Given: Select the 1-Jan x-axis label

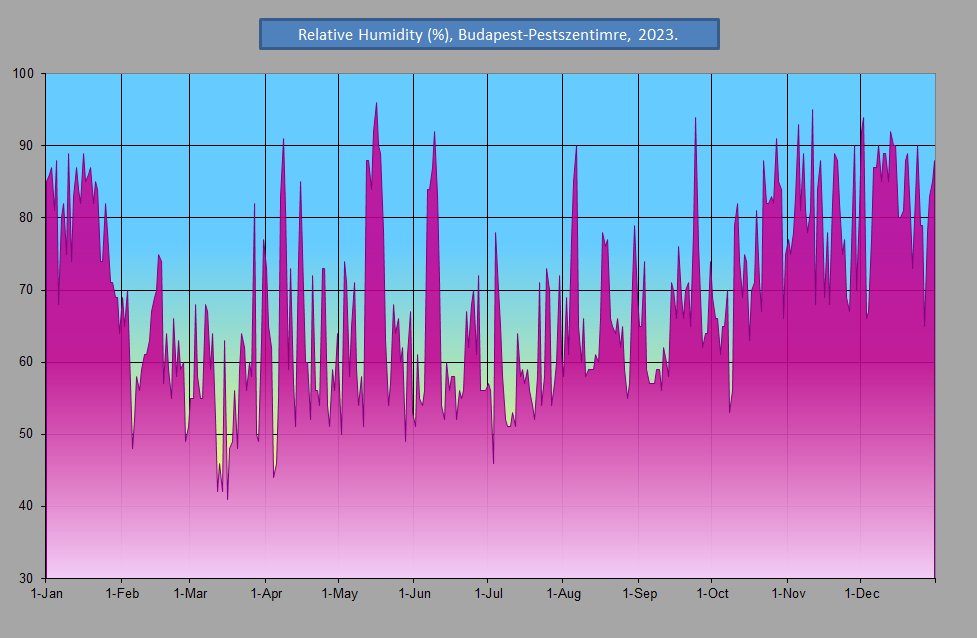Looking at the screenshot, I should (46, 594).
